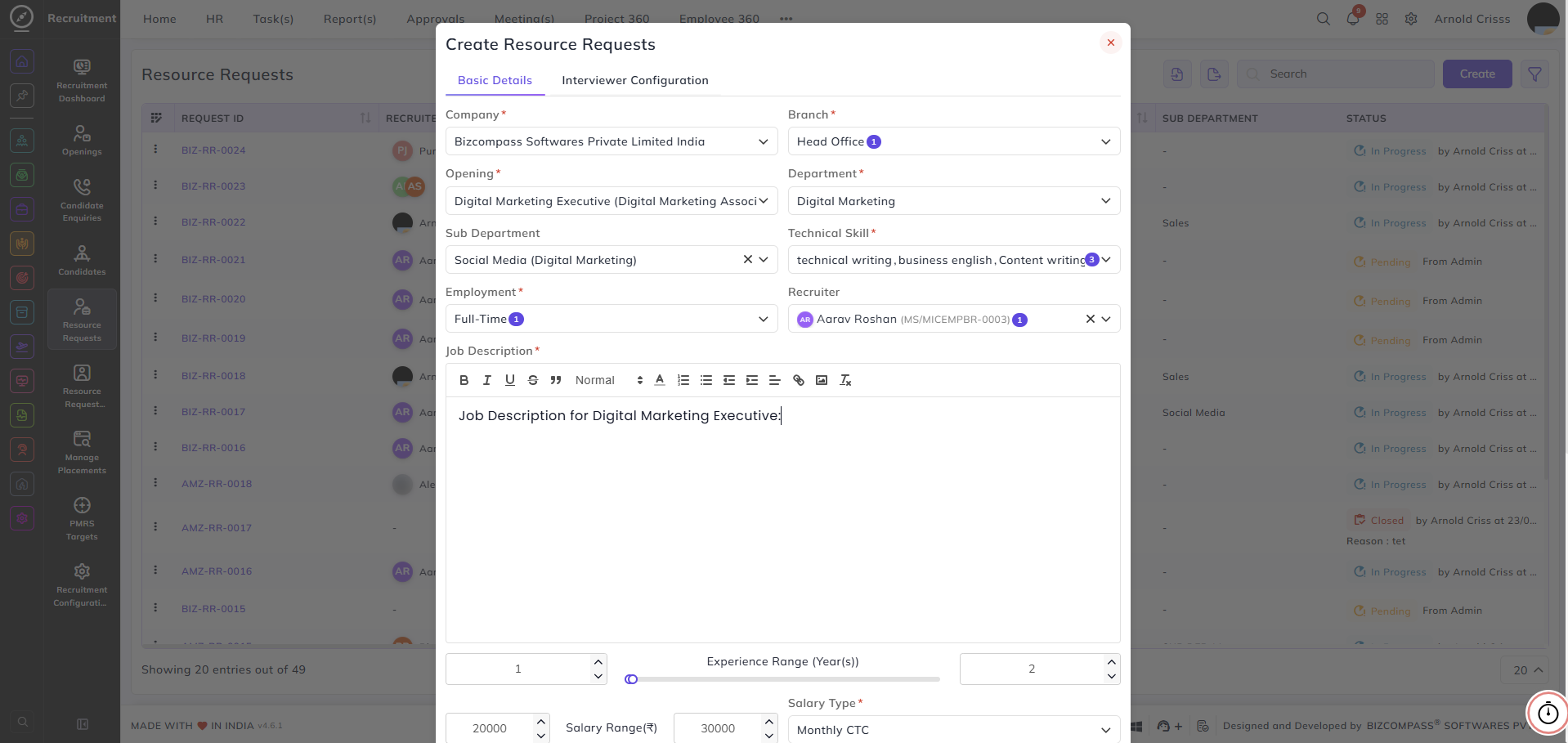Open Candidate Enquiries in the sidebar
Image resolution: width=1568 pixels, height=743 pixels.
pyautogui.click(x=82, y=200)
